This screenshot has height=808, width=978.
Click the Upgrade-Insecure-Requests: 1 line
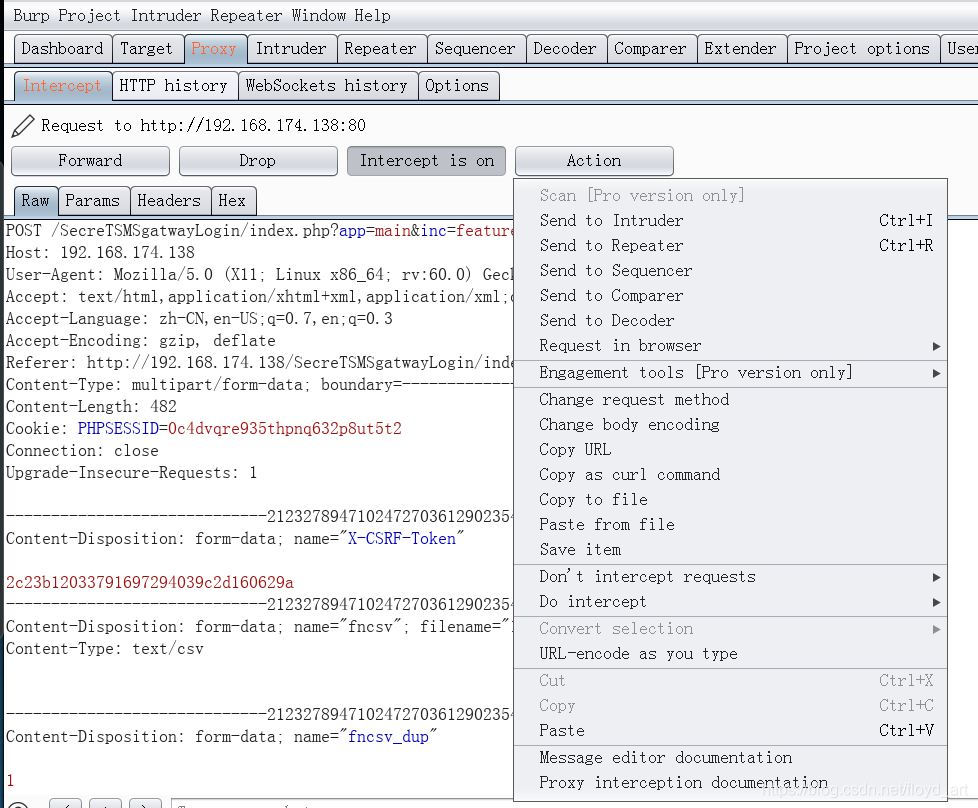point(132,473)
